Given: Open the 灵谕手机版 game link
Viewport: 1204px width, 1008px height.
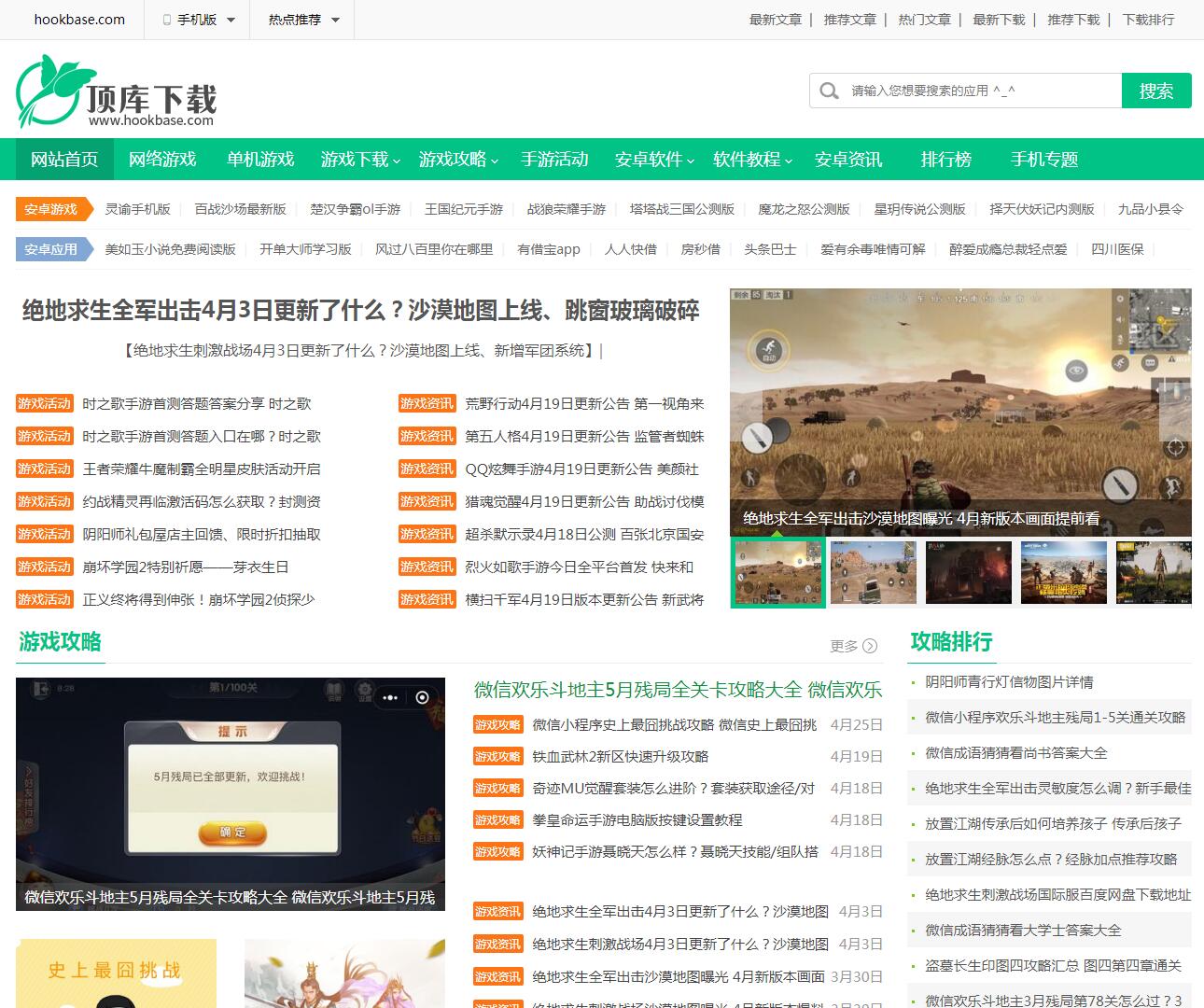Looking at the screenshot, I should click(138, 209).
